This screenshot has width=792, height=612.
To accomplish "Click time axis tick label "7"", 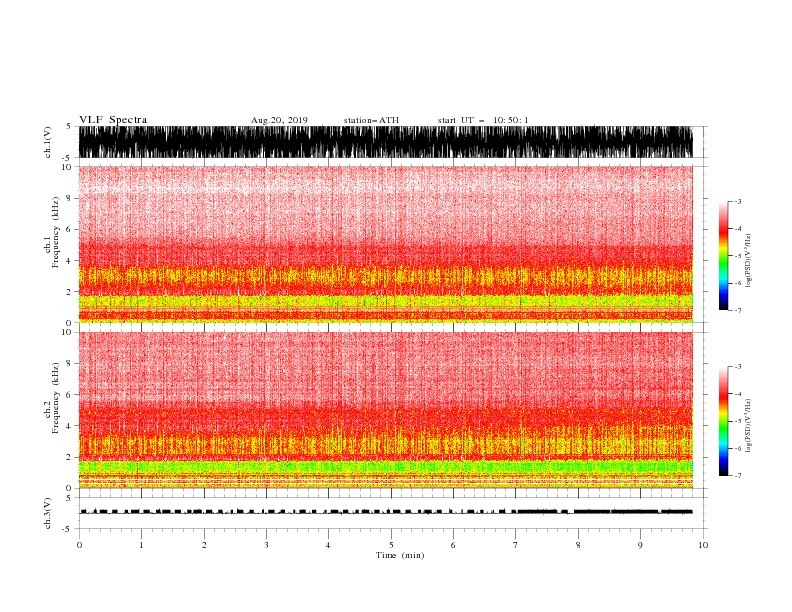I will (x=516, y=545).
